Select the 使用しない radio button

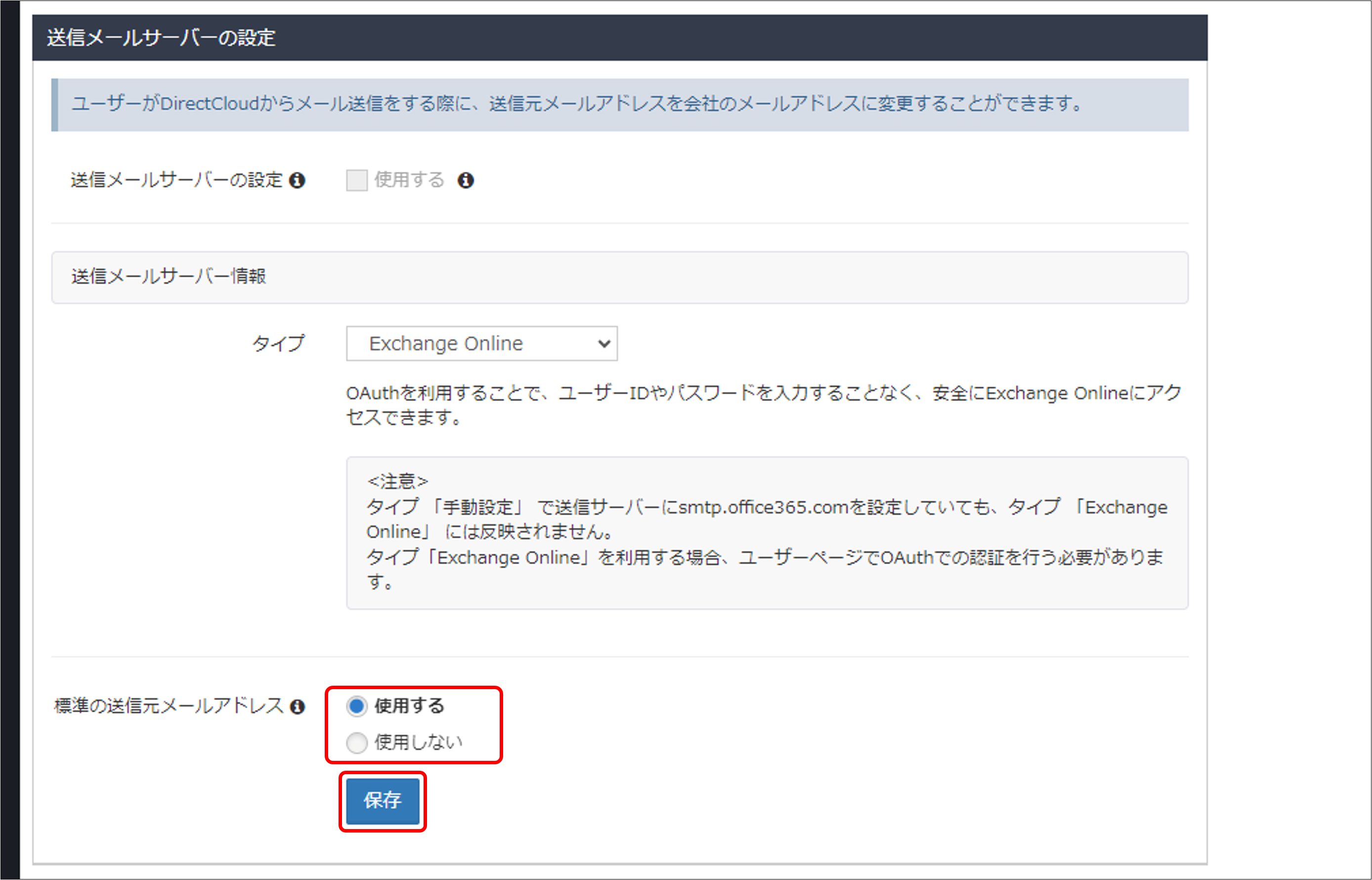click(x=356, y=743)
